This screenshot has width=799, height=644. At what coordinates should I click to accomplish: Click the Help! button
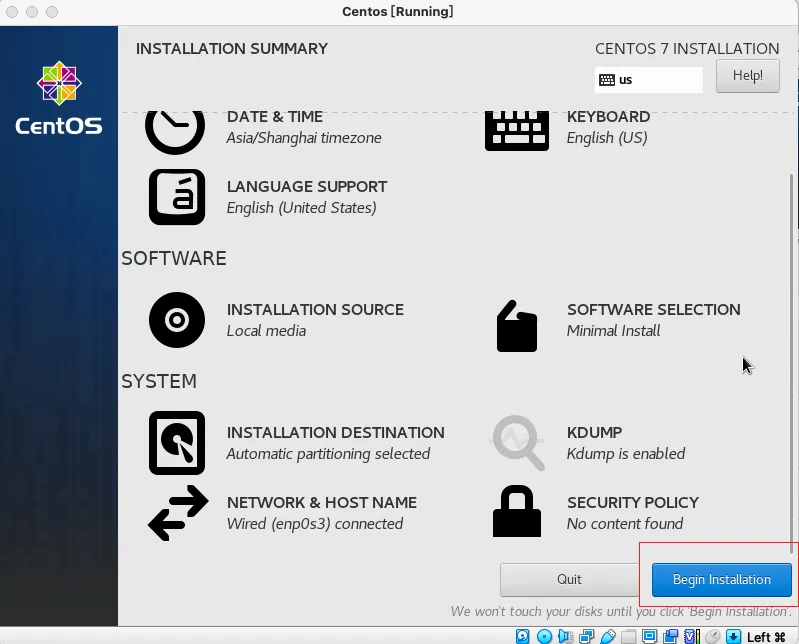coord(748,76)
